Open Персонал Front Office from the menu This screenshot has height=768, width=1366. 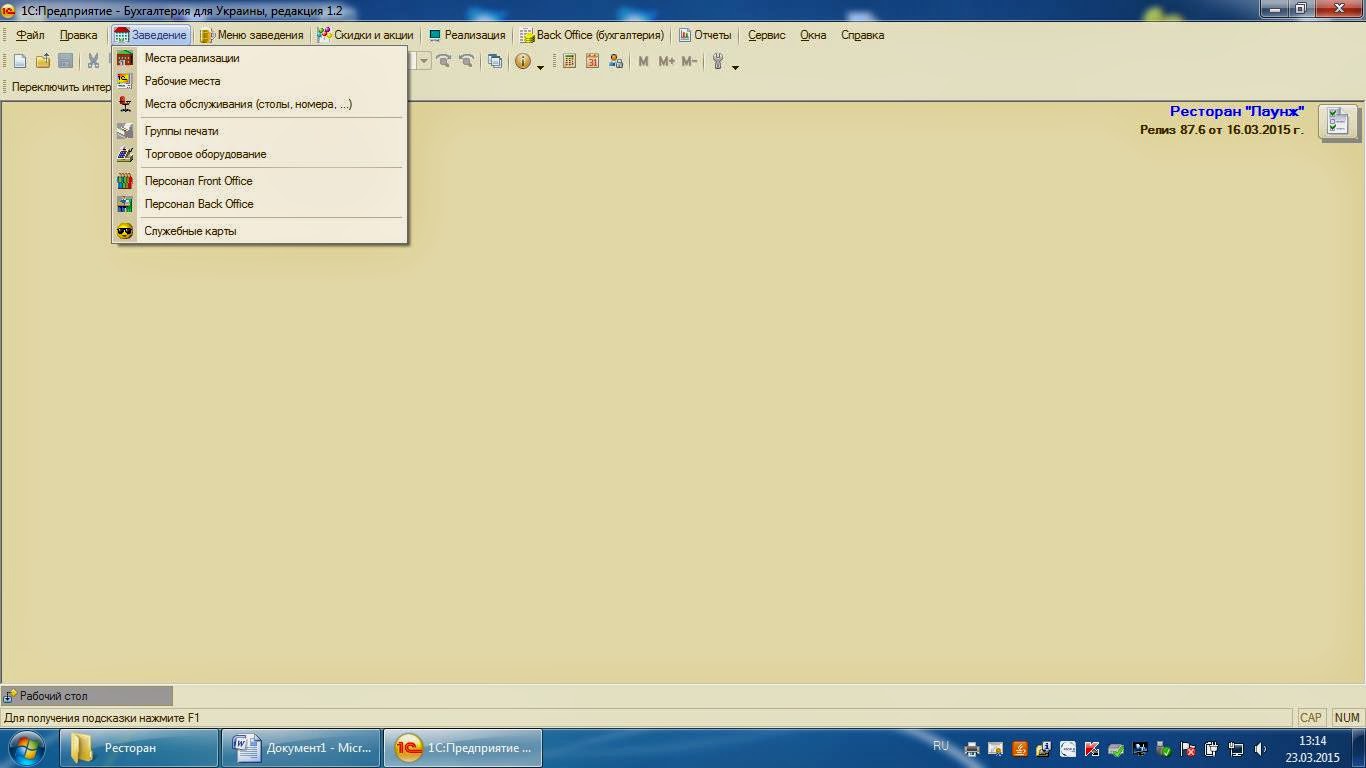260,181
